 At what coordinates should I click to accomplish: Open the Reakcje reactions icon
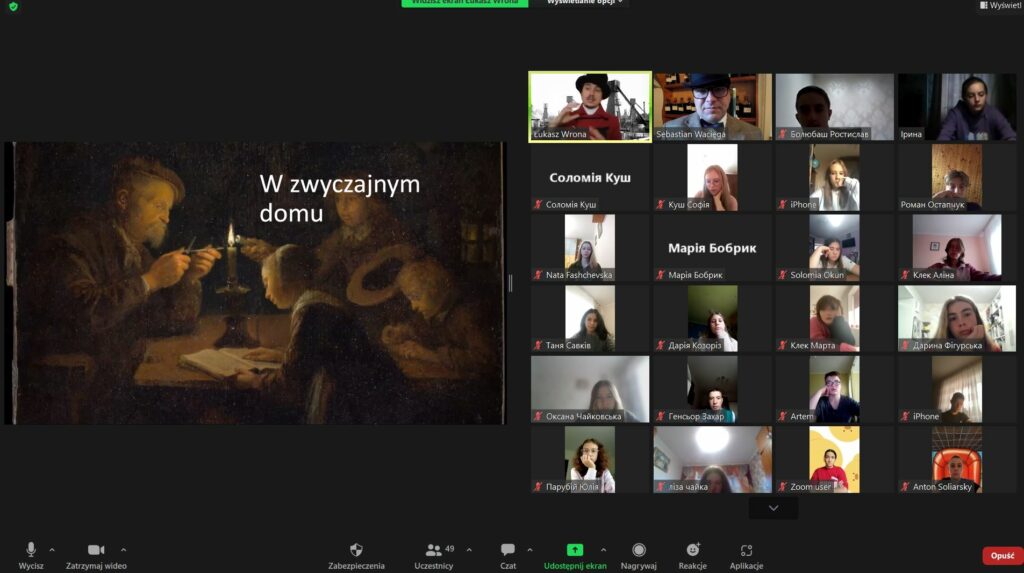[693, 550]
